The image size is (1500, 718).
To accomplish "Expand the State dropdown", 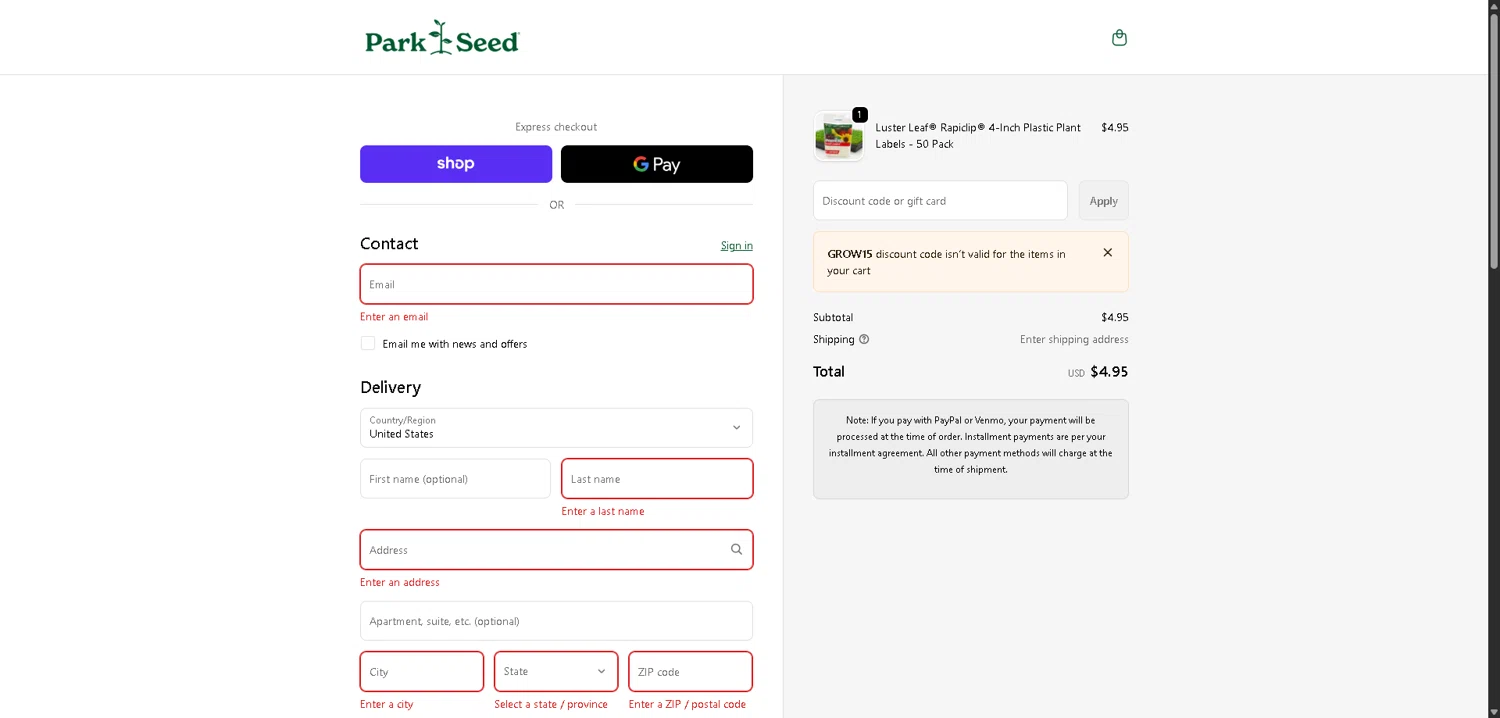I will click(556, 672).
